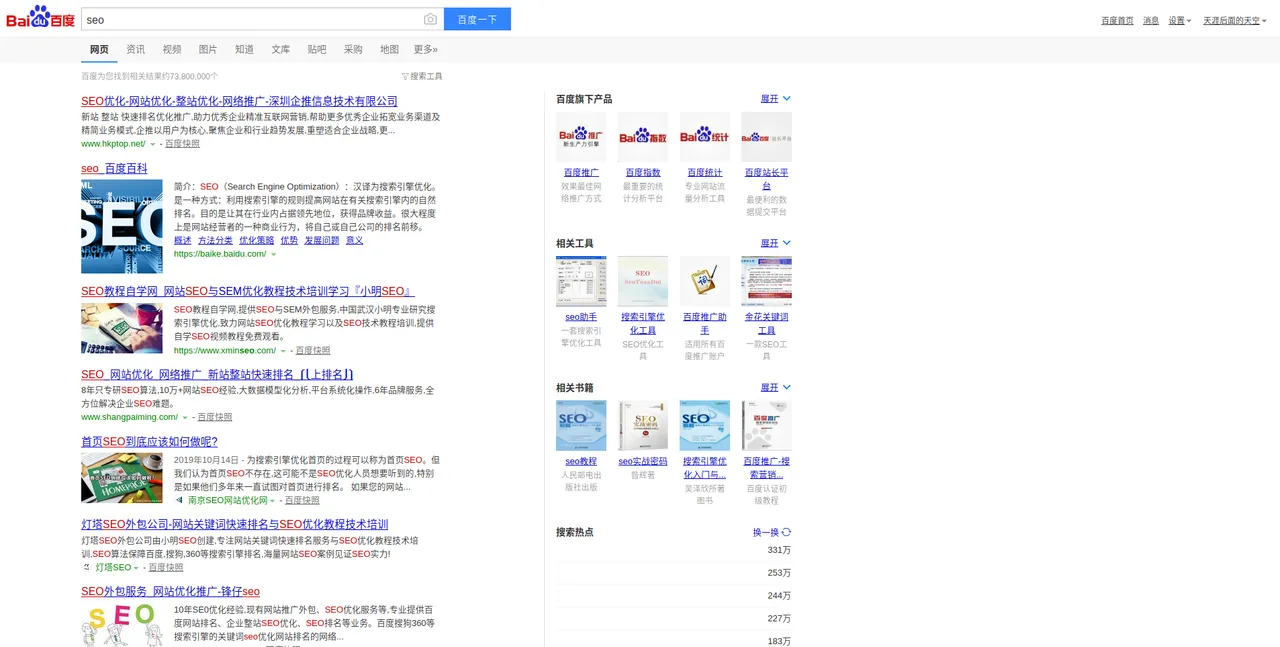Click the seo实战密码 text link
Image resolution: width=1280 pixels, height=647 pixels.
[643, 461]
